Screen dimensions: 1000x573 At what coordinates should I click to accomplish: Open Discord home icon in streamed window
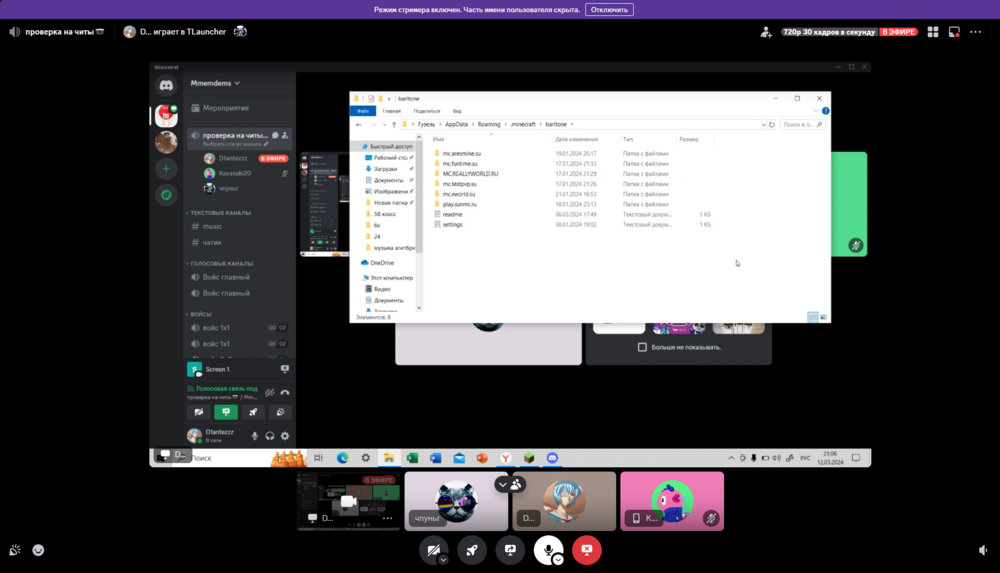tap(166, 85)
